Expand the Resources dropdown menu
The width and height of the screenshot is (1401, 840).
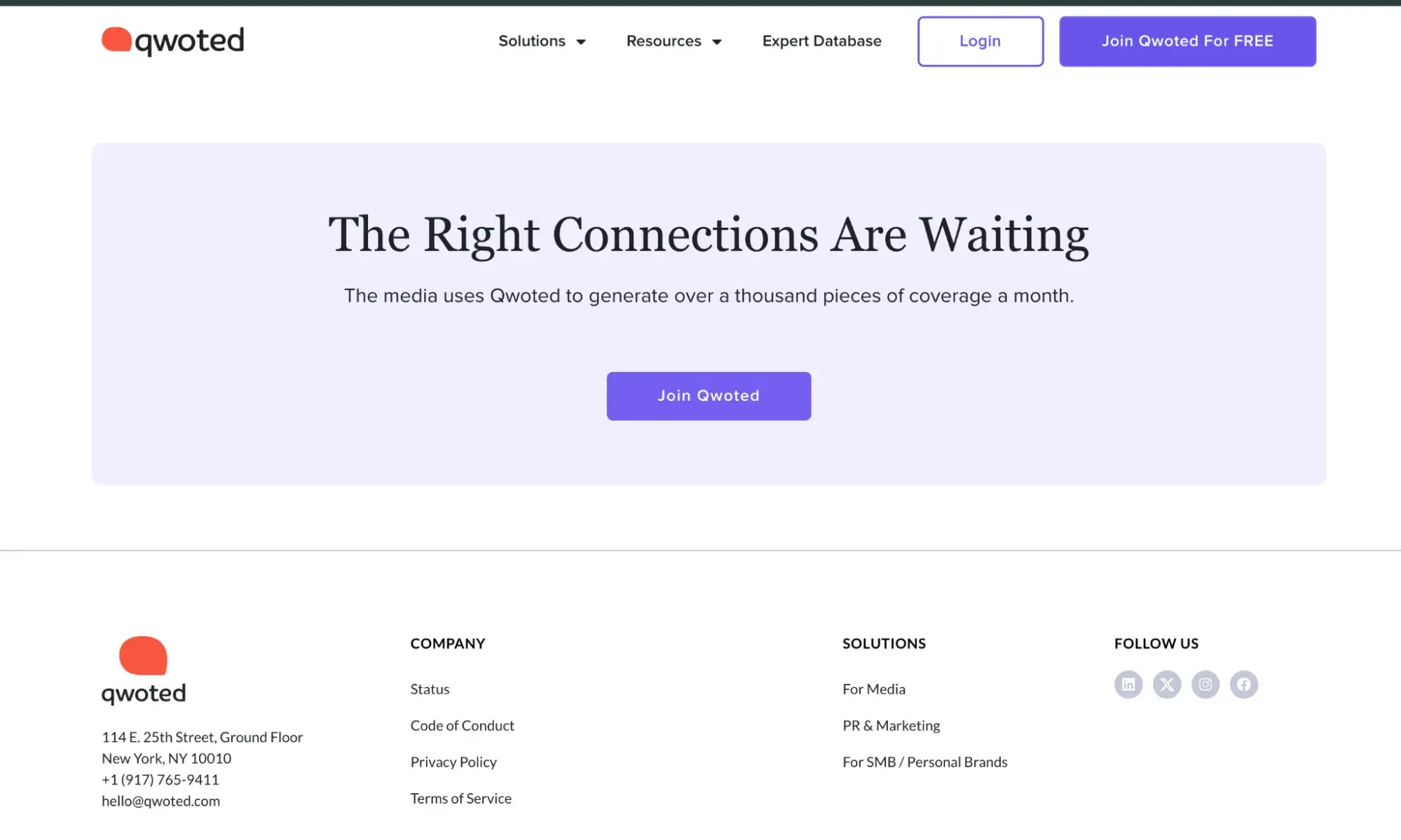[674, 41]
